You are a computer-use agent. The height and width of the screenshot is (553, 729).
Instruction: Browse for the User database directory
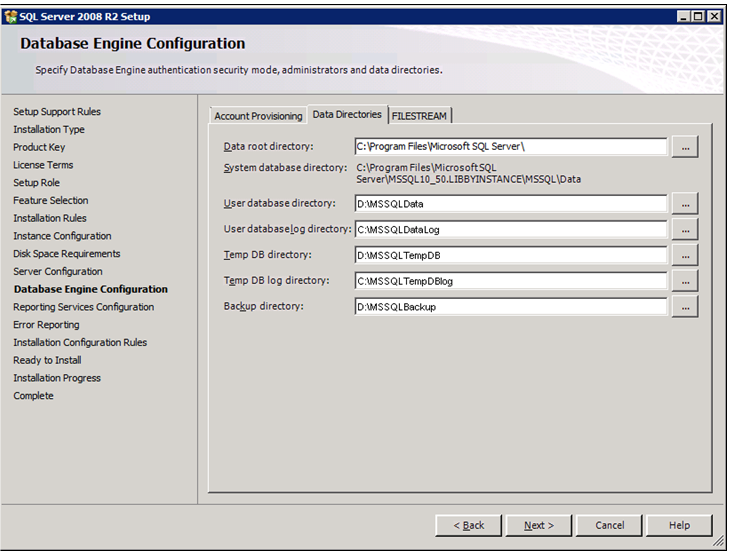click(x=685, y=204)
